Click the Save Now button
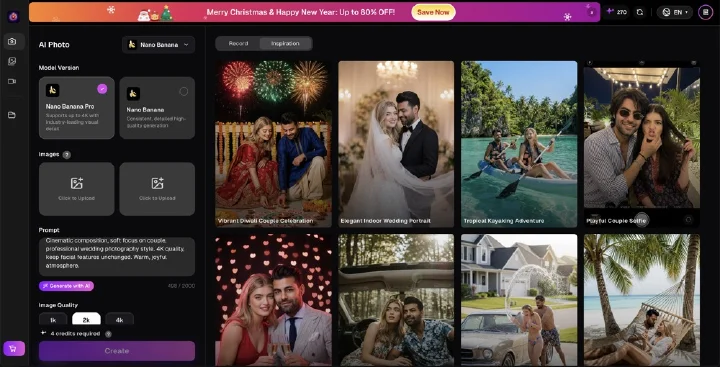 point(433,12)
